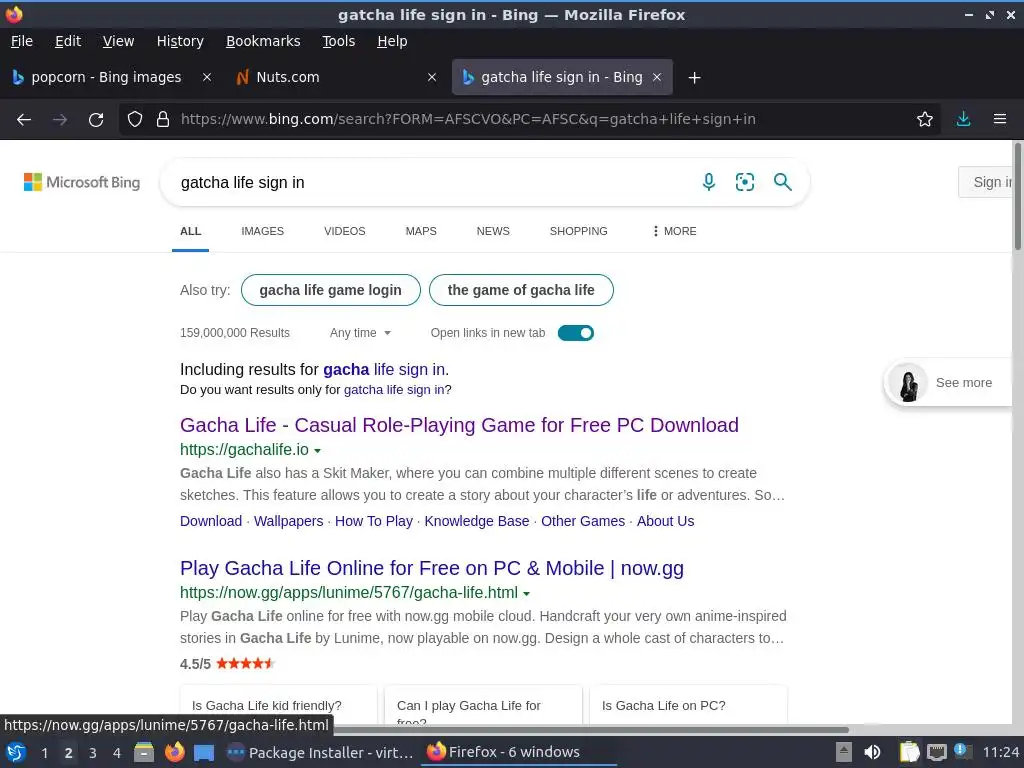
Task: Open Bing visual search camera icon
Action: [744, 182]
